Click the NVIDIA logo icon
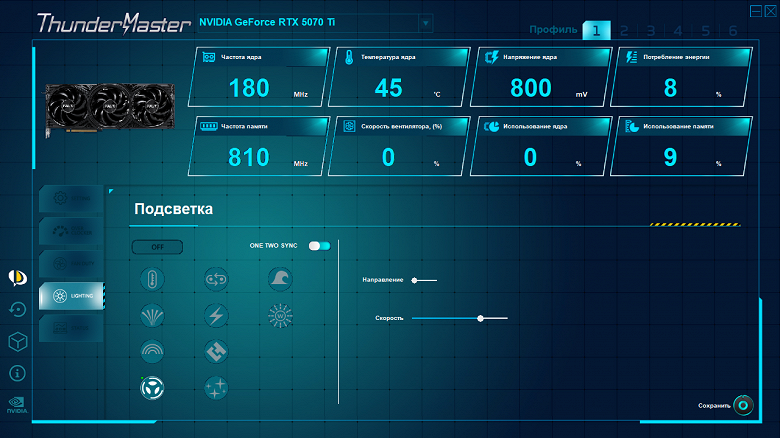This screenshot has height=438, width=780. click(x=17, y=405)
